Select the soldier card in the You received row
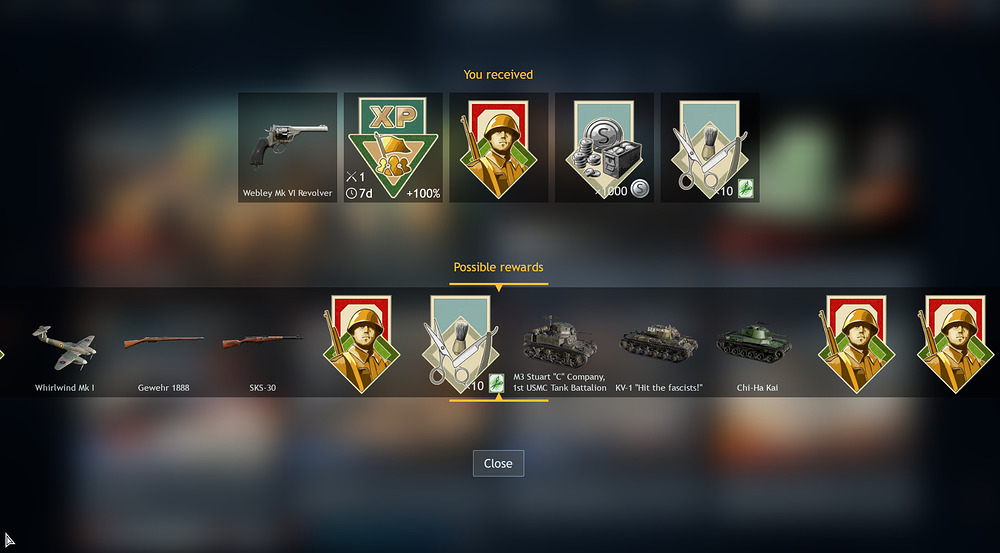This screenshot has height=553, width=1000. point(499,147)
